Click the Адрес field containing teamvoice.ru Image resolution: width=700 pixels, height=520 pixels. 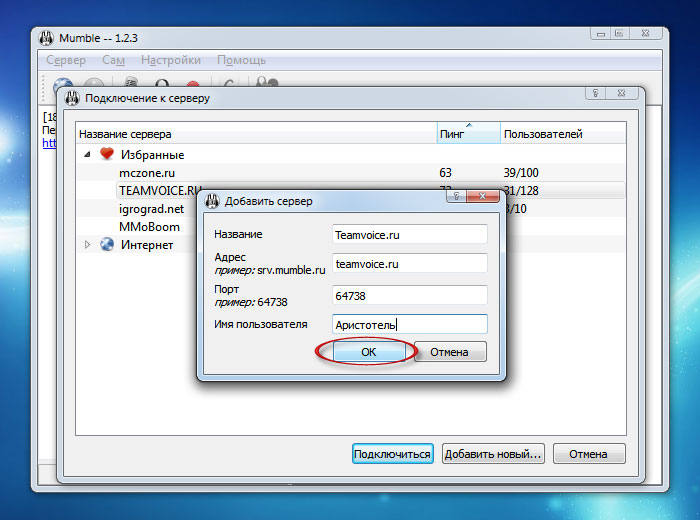tap(409, 263)
